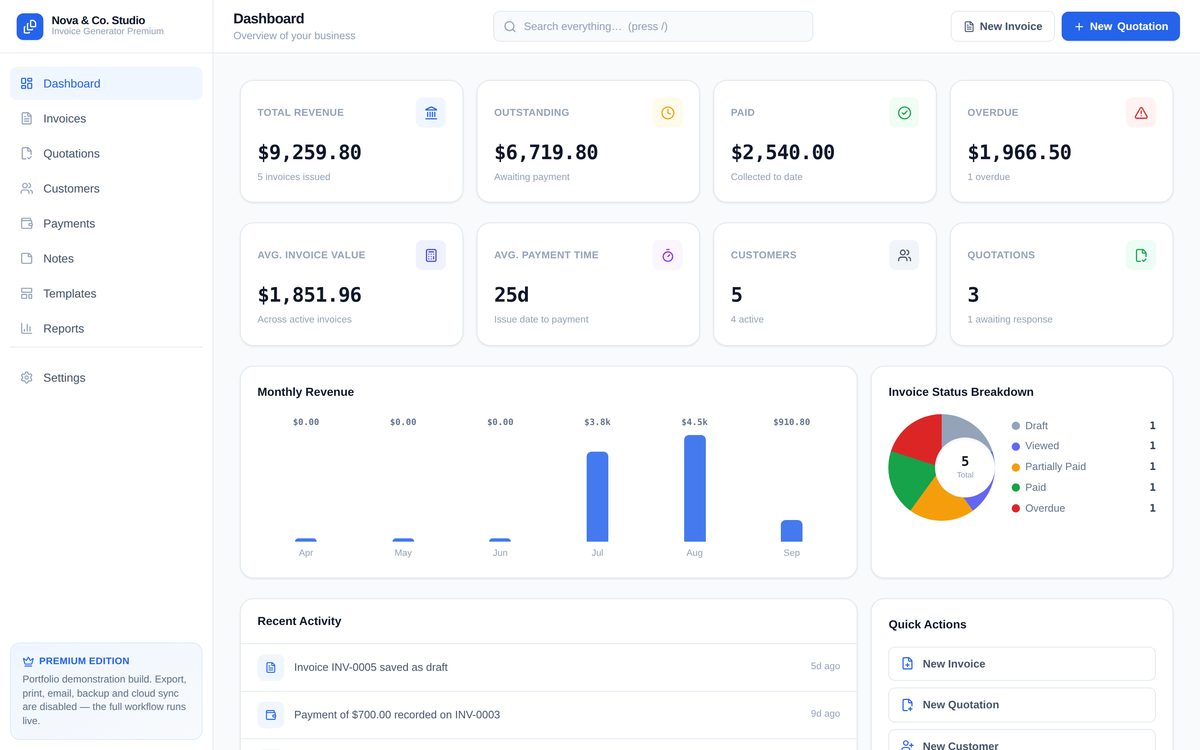Click the Notes icon in sidebar
Screen dimensions: 1200x750
(x=27, y=259)
